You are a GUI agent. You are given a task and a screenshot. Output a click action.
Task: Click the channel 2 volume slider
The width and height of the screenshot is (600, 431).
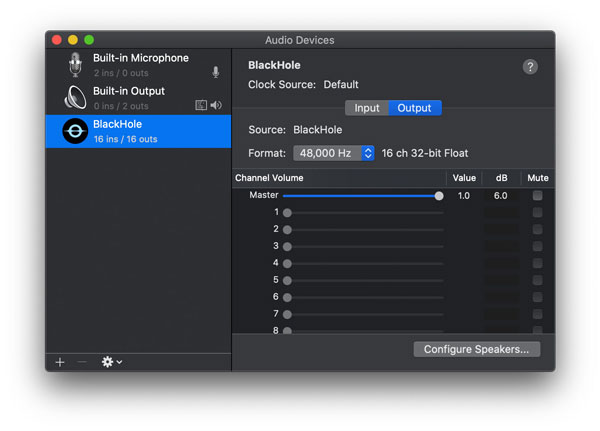[x=363, y=230]
